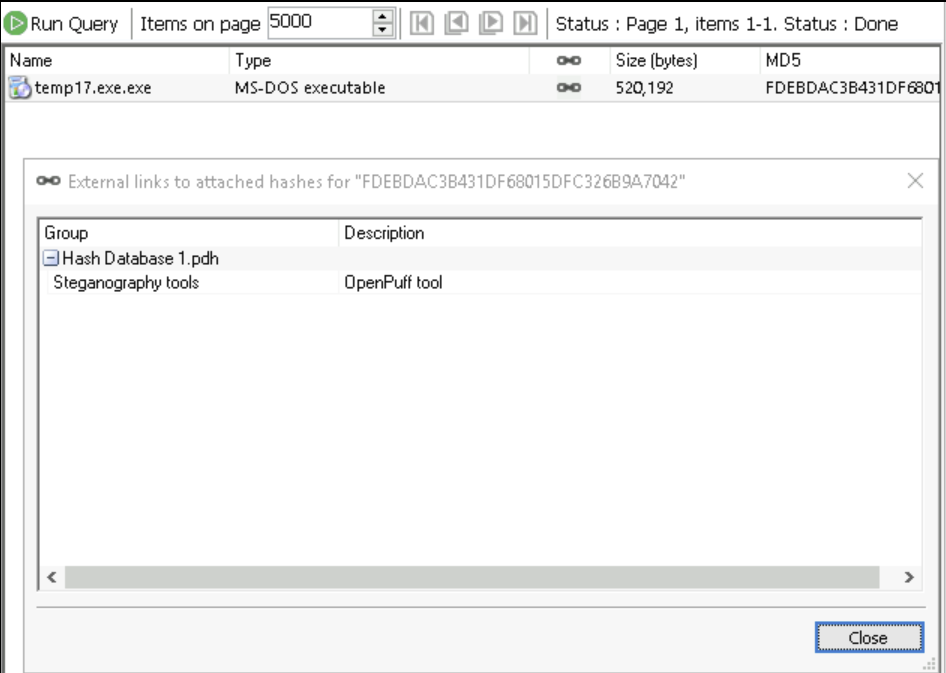This screenshot has width=946, height=673.
Task: Go to previous page of results
Action: click(457, 24)
